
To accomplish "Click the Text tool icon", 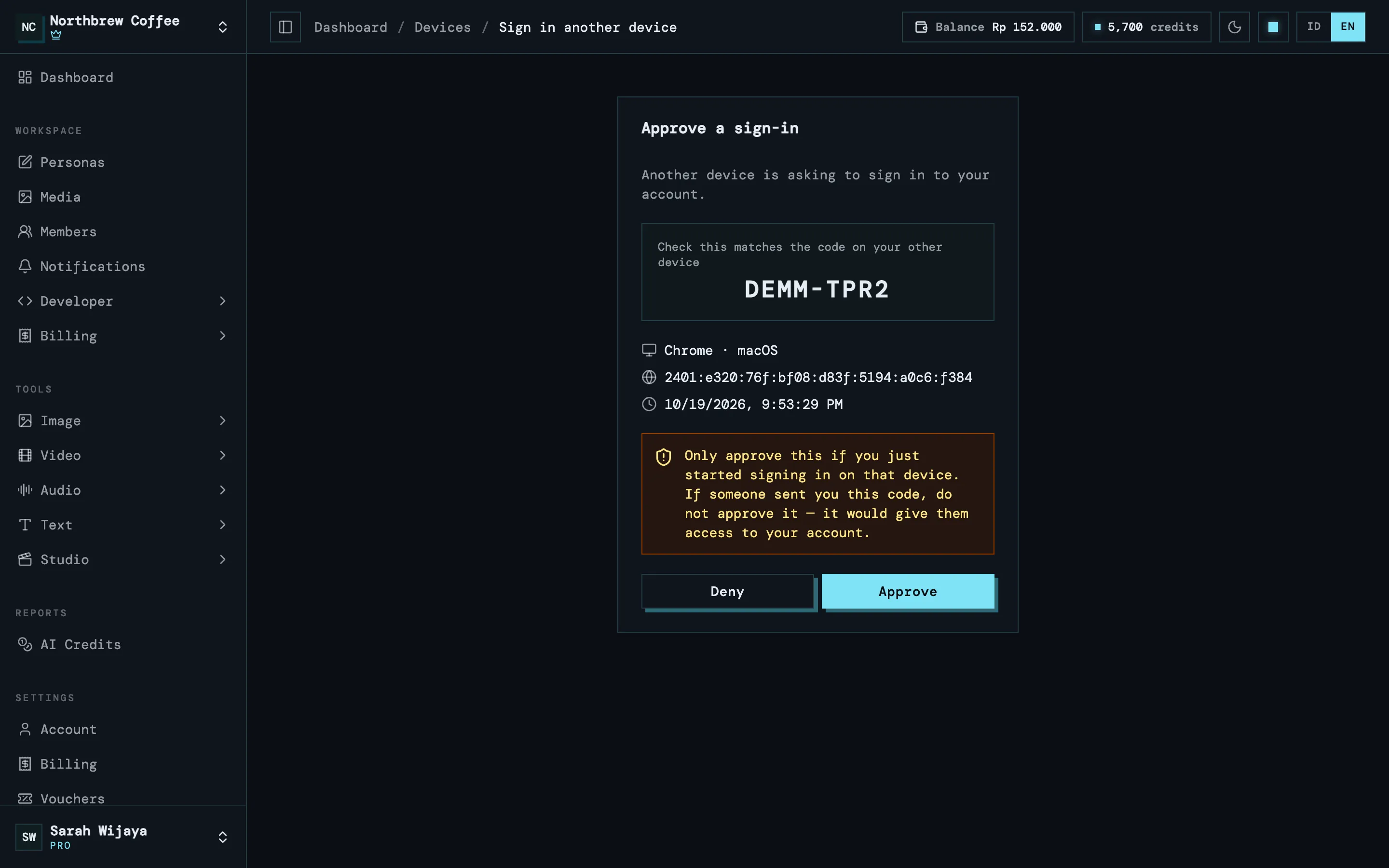I will [25, 525].
